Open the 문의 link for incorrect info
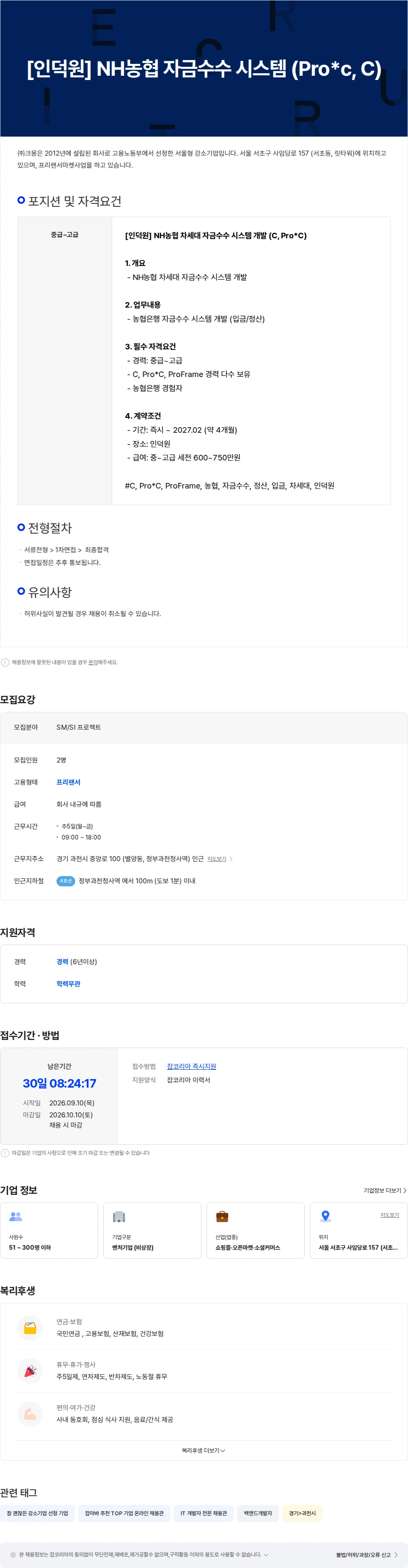This screenshot has width=408, height=1568. click(x=93, y=662)
